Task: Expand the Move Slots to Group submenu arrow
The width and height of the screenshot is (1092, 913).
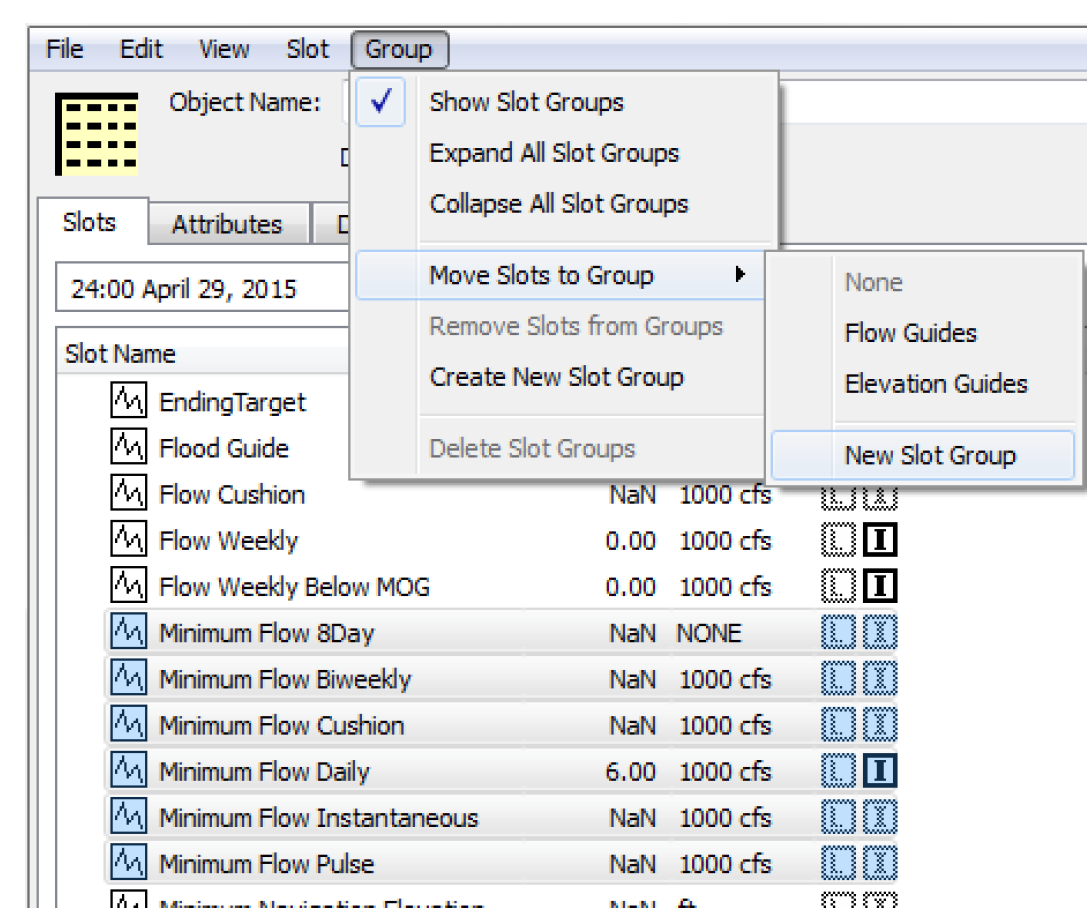Action: coord(740,275)
